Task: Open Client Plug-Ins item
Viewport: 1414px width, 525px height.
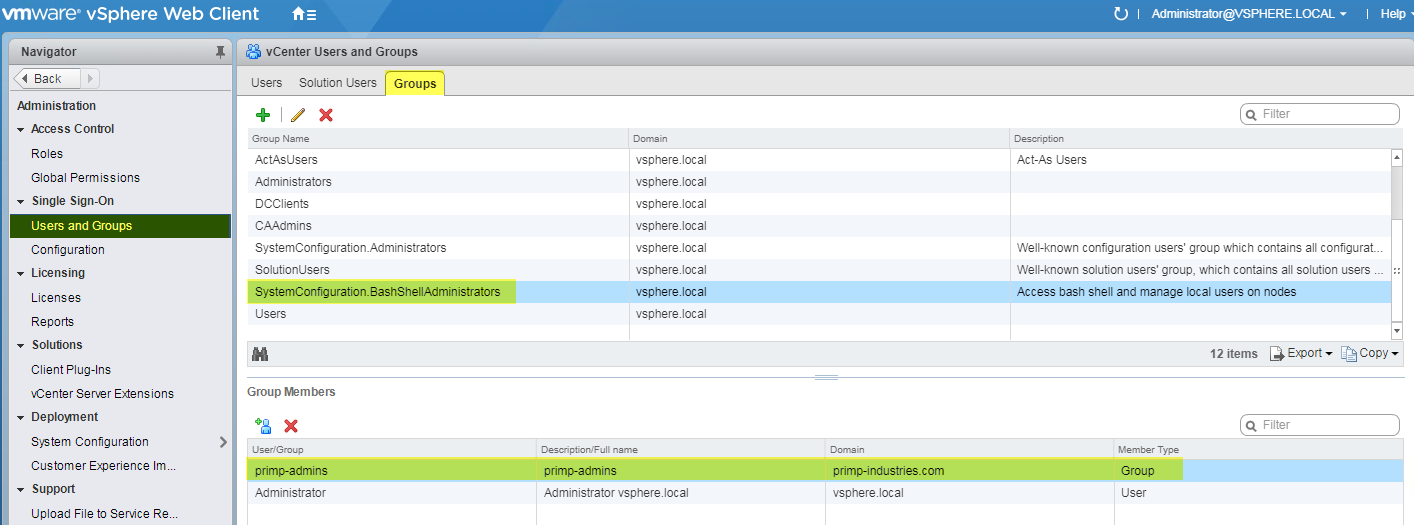Action: (x=71, y=370)
